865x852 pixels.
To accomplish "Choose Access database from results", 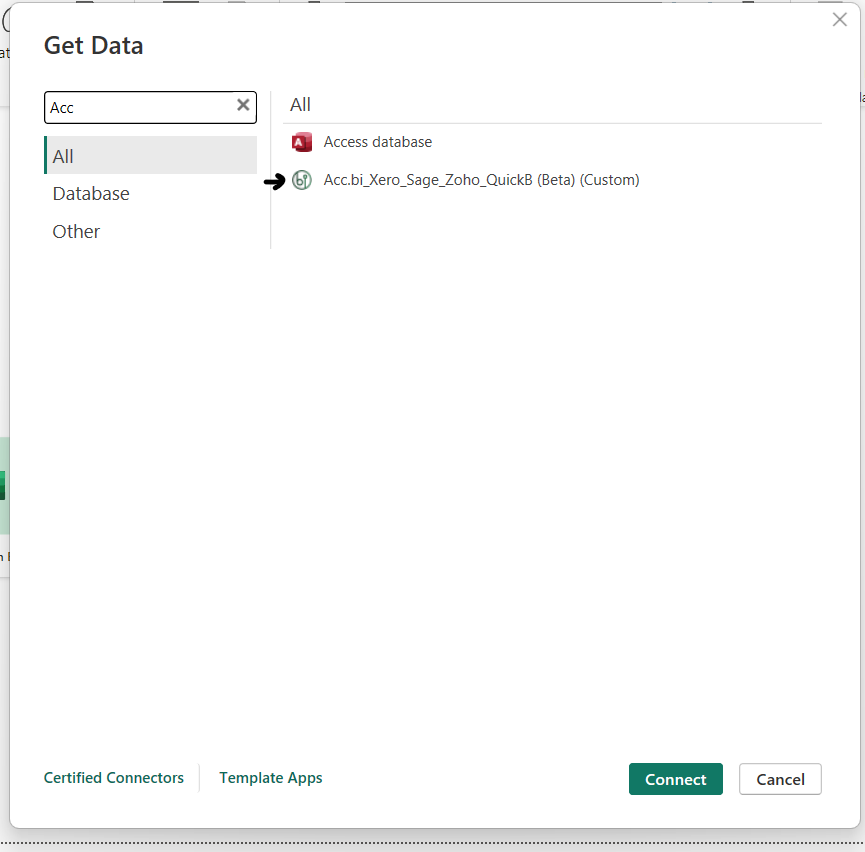I will click(x=377, y=142).
